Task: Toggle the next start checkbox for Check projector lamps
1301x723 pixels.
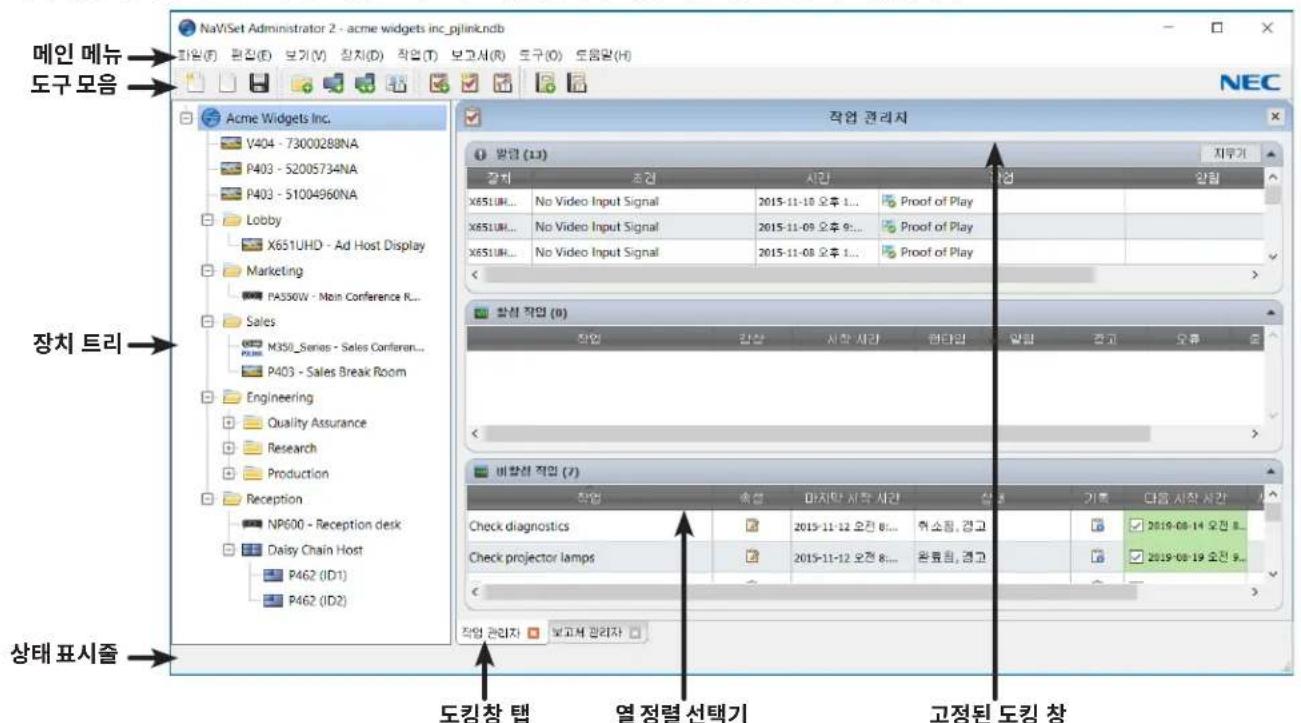Action: click(x=1138, y=557)
